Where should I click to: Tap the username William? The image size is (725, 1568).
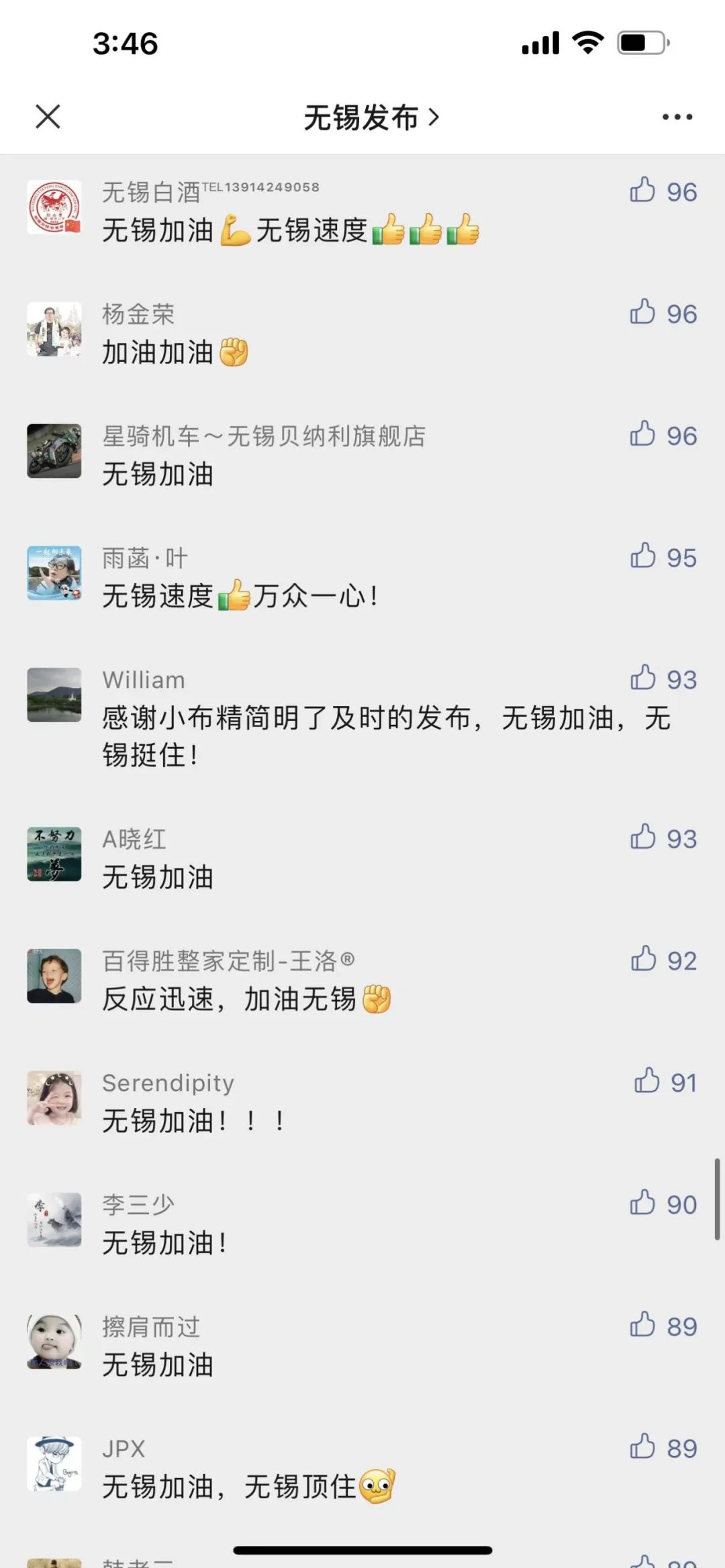pos(144,680)
